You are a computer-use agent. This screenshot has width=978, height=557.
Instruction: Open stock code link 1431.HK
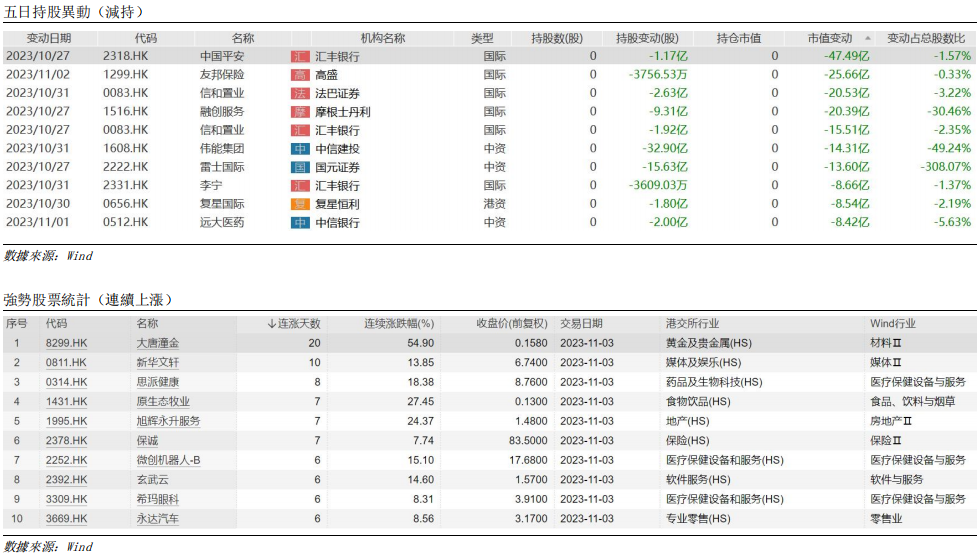67,402
